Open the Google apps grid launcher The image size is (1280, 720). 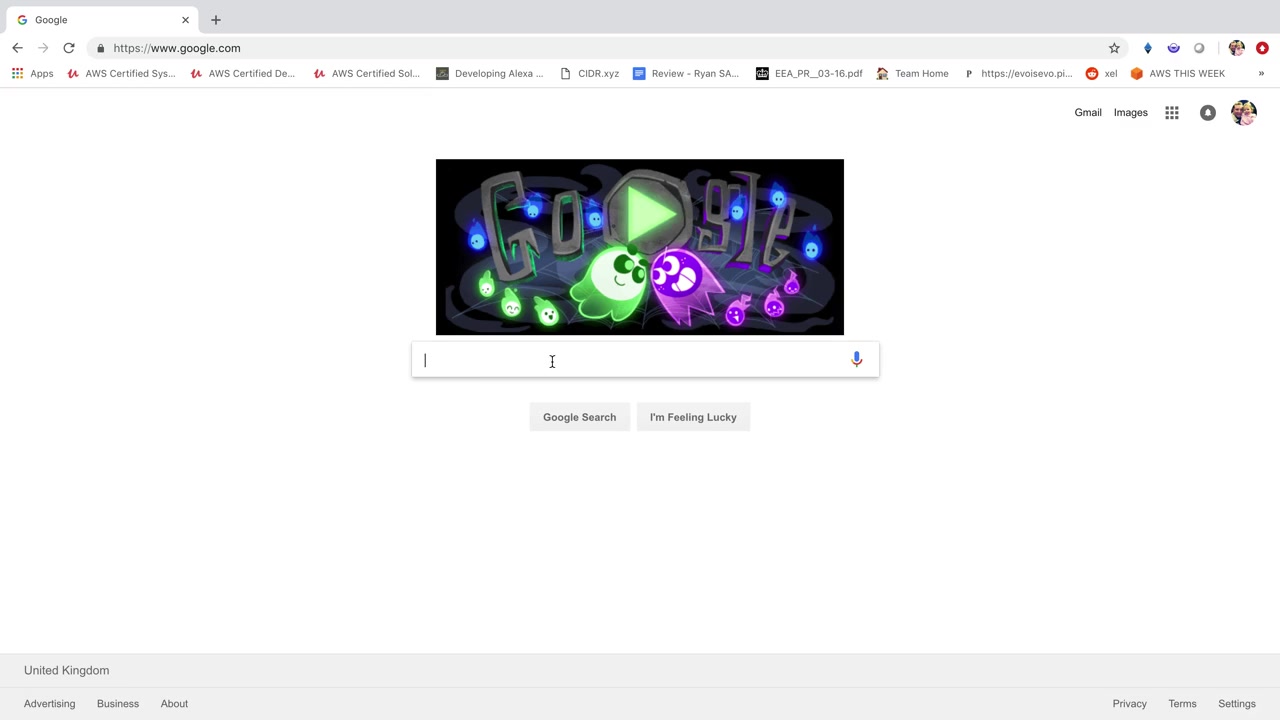1172,113
